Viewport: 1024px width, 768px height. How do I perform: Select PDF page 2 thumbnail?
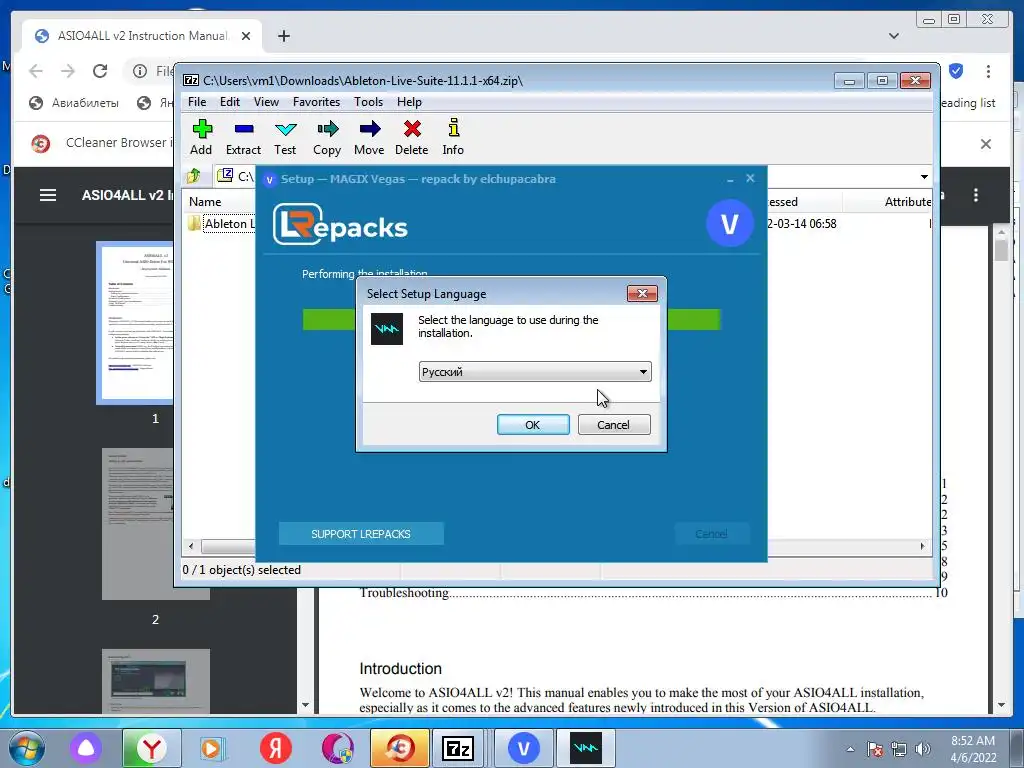click(155, 524)
